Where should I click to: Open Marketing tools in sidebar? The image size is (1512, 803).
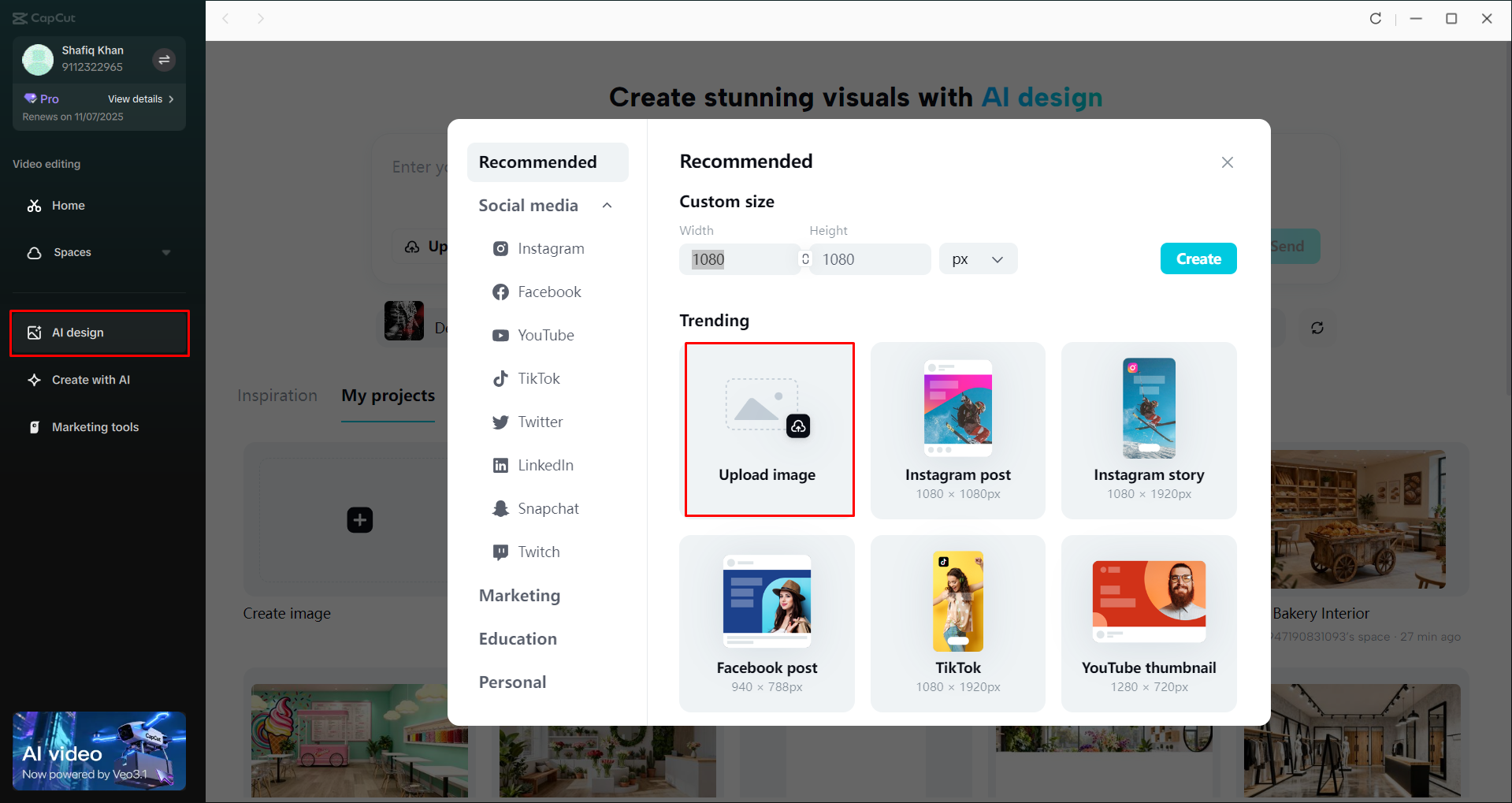(94, 426)
